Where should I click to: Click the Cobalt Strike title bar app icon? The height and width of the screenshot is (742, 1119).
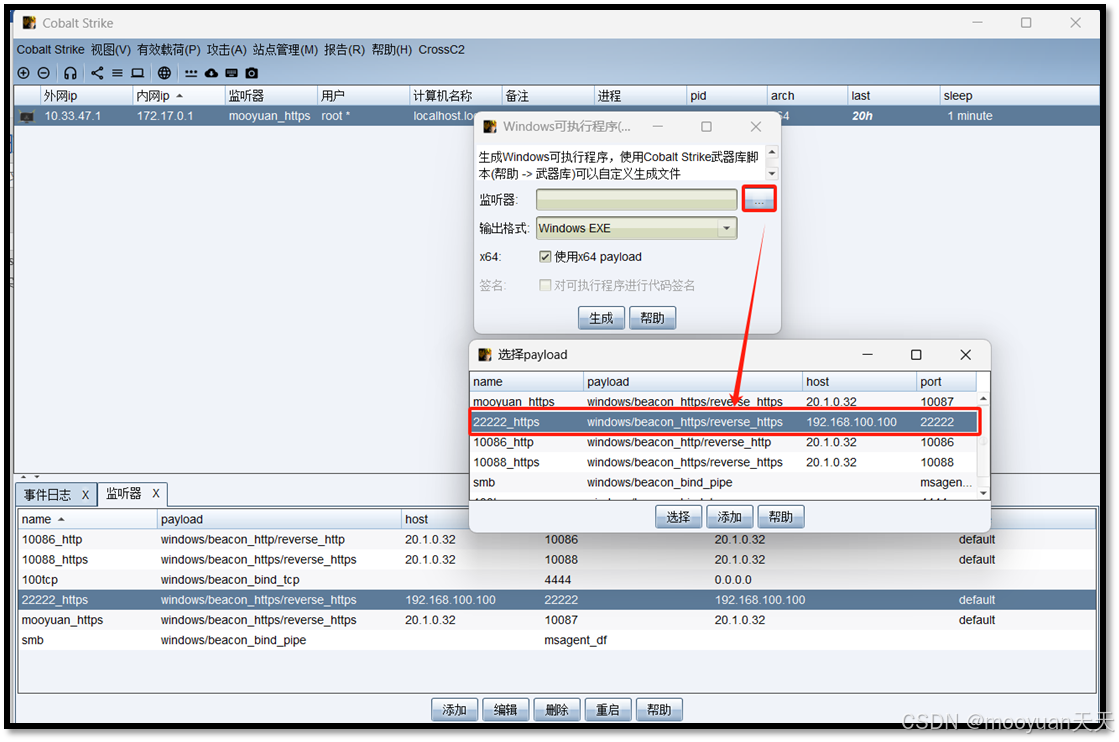pos(29,23)
